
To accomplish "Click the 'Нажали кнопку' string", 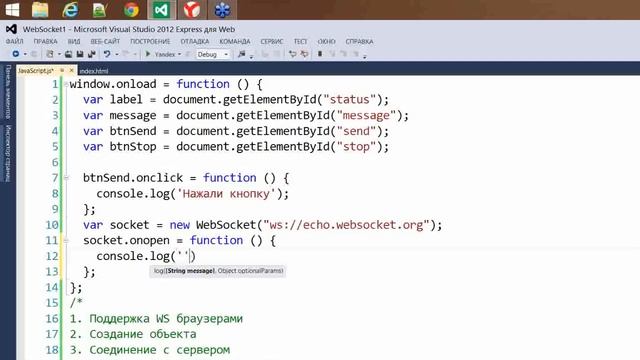I will click(226, 193).
